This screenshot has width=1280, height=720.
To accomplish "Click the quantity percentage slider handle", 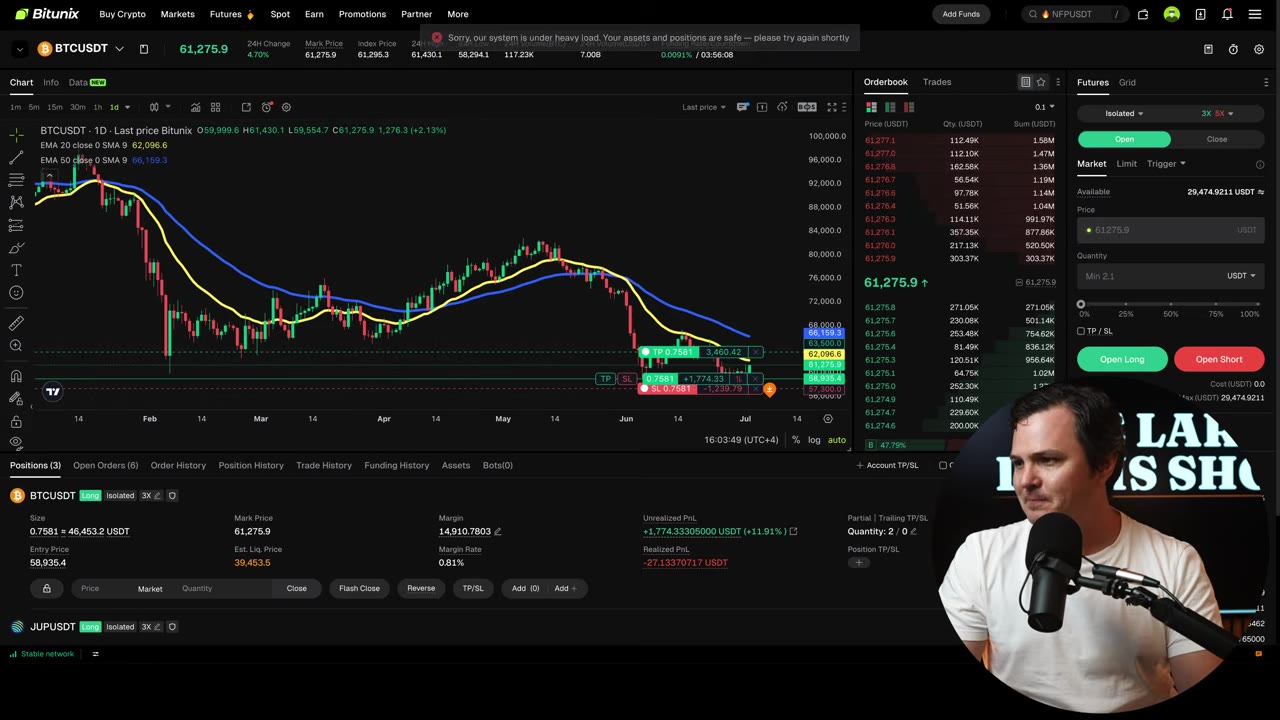I will pyautogui.click(x=1080, y=304).
